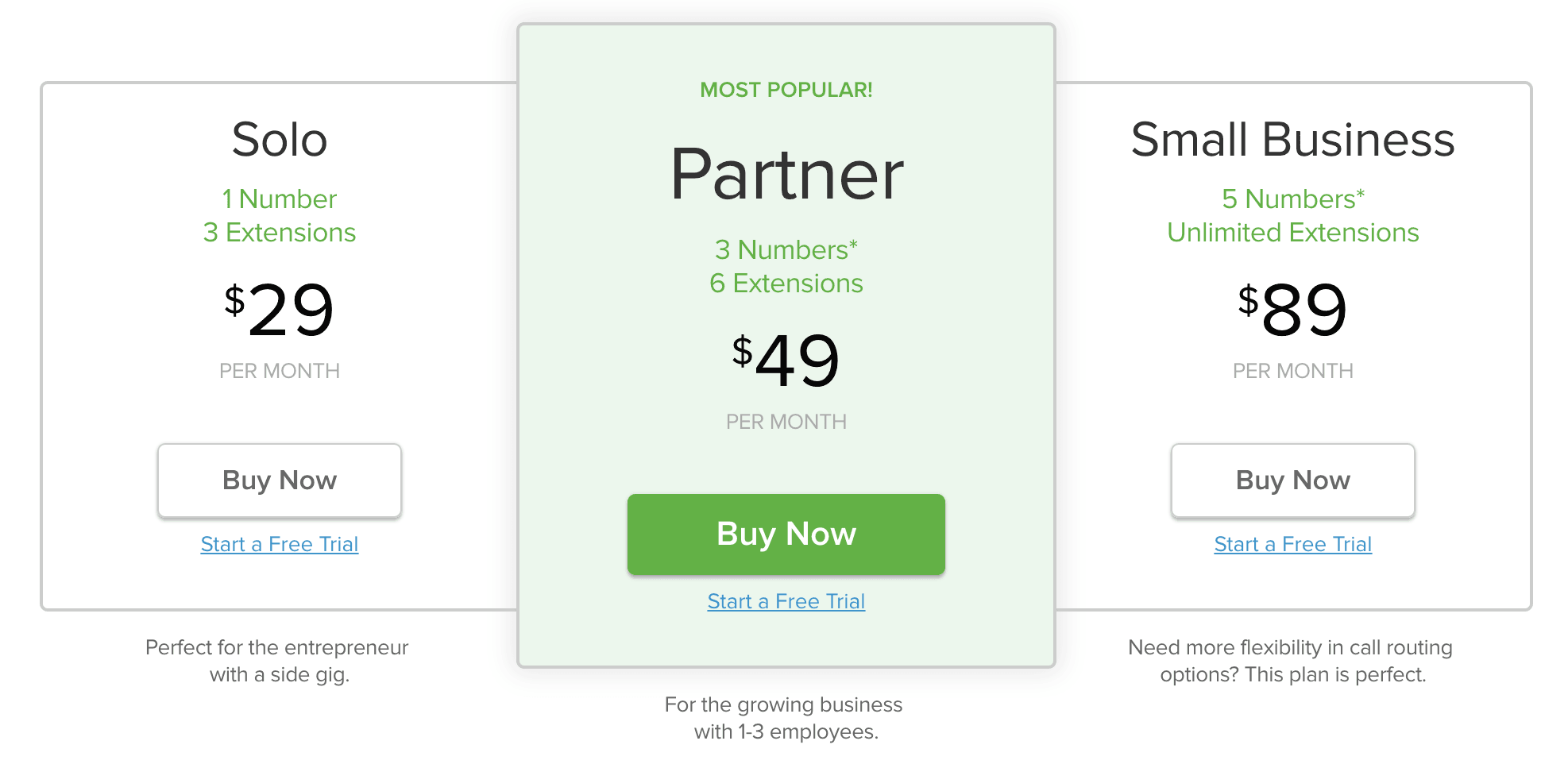Open the Partner plan free trial link
The height and width of the screenshot is (764, 1568).
[x=786, y=601]
